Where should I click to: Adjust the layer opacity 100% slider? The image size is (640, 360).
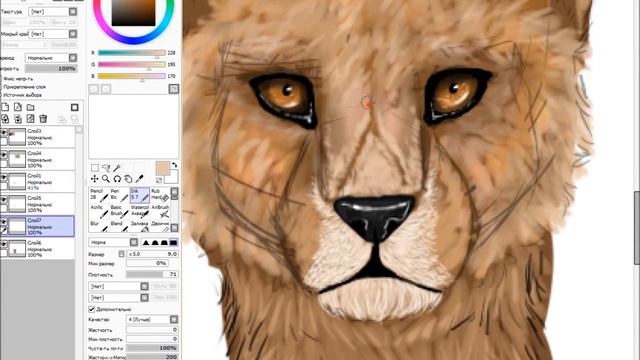point(51,69)
